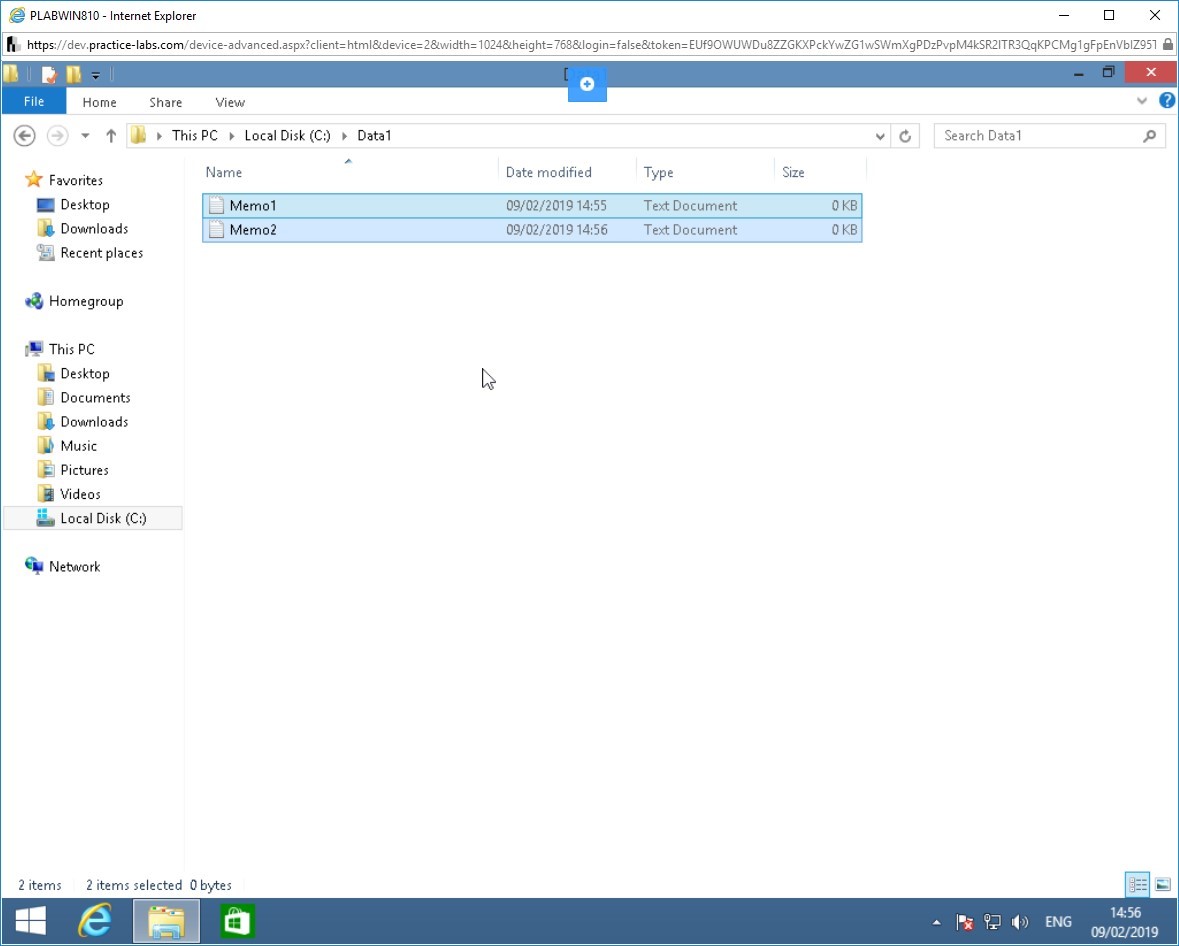Screen dimensions: 1179x946
Task: Expand the chevron after Local Disk breadcrumb
Action: pos(344,136)
